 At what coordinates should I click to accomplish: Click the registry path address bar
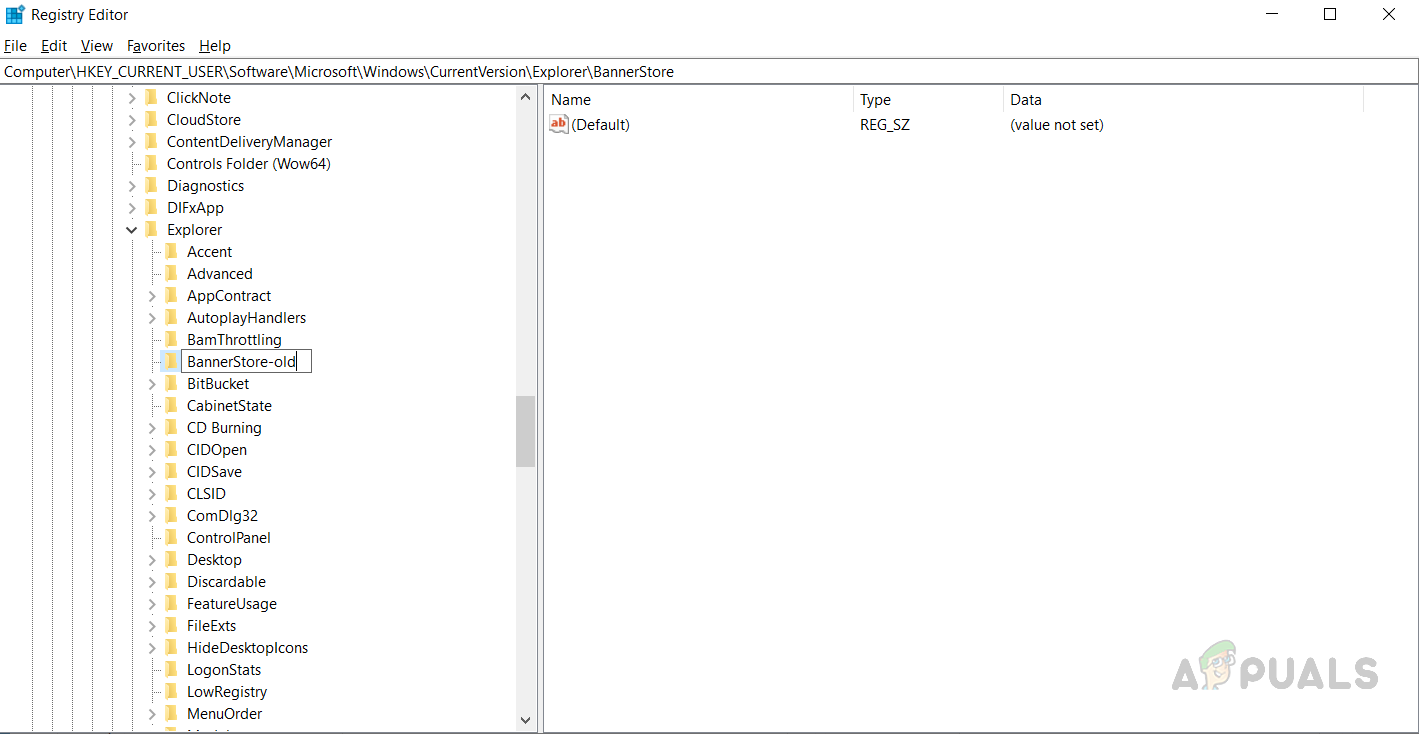pyautogui.click(x=709, y=72)
